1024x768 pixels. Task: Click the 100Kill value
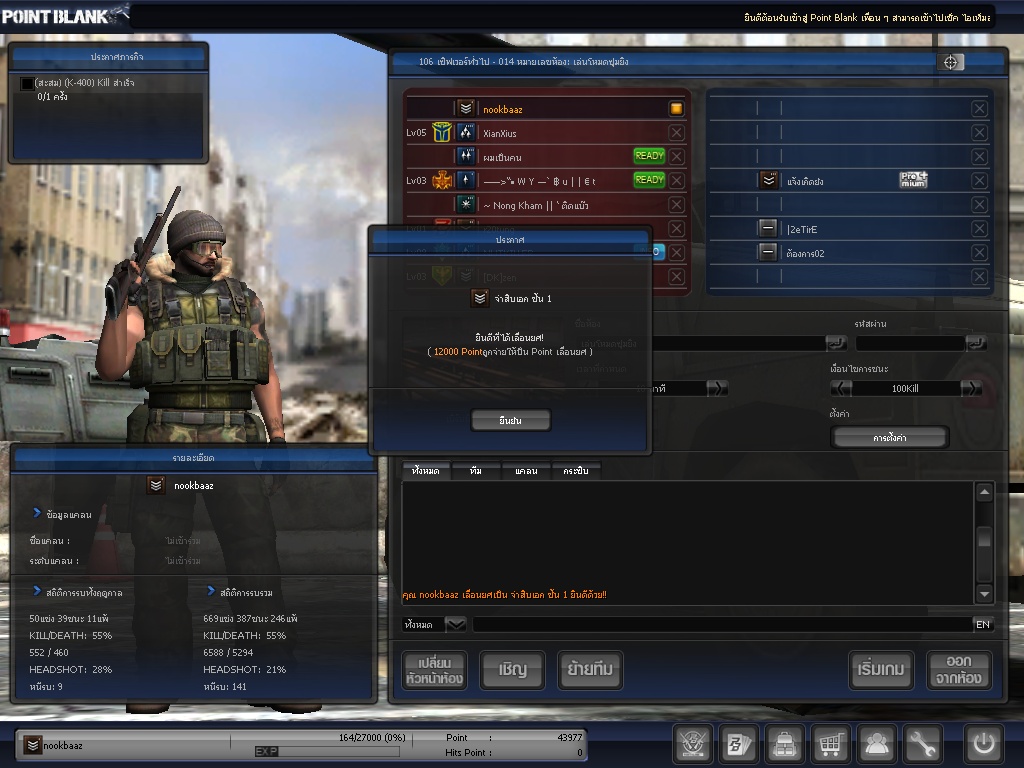905,389
